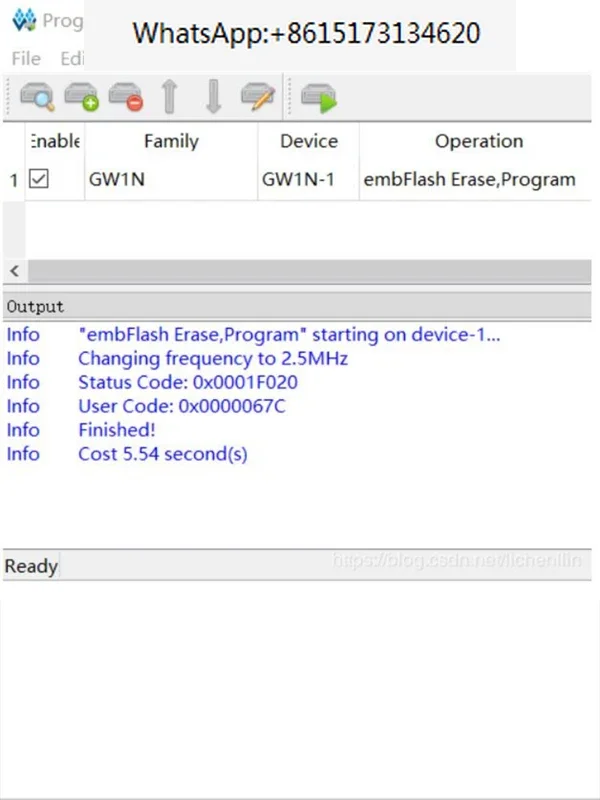The width and height of the screenshot is (600, 800).
Task: Click the horizontal scrollbar track of device table
Action: (x=310, y=271)
